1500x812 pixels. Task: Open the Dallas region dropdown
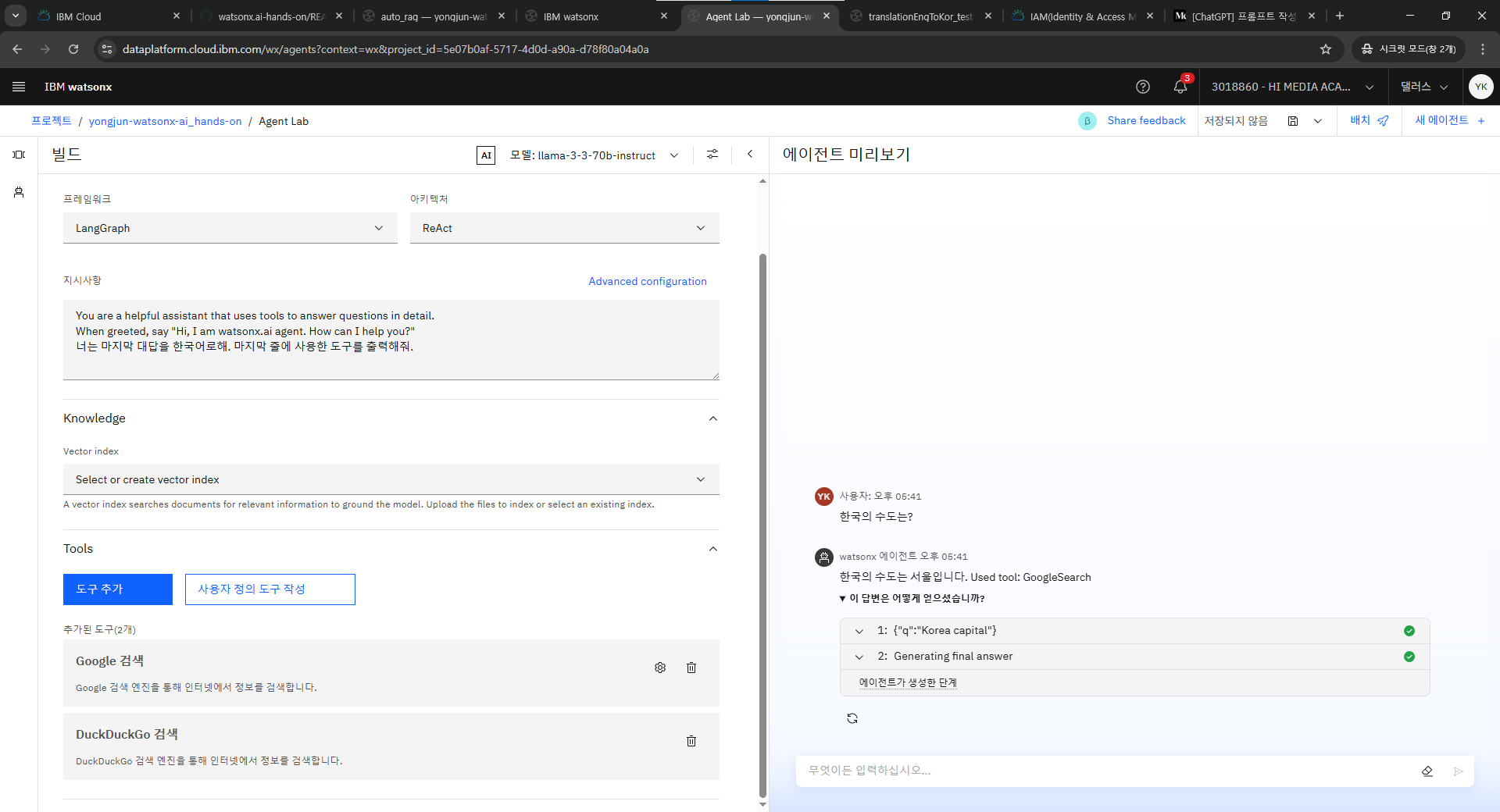pyautogui.click(x=1424, y=87)
